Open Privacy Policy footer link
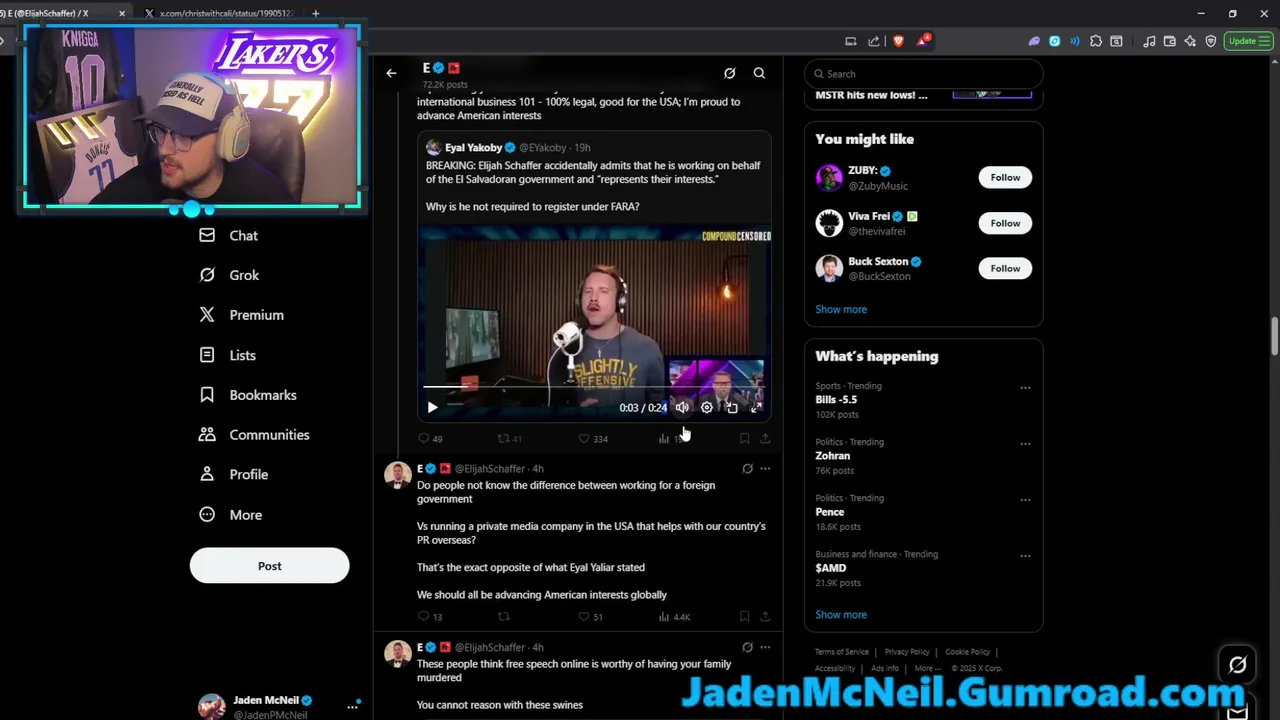The image size is (1280, 720). 907,652
